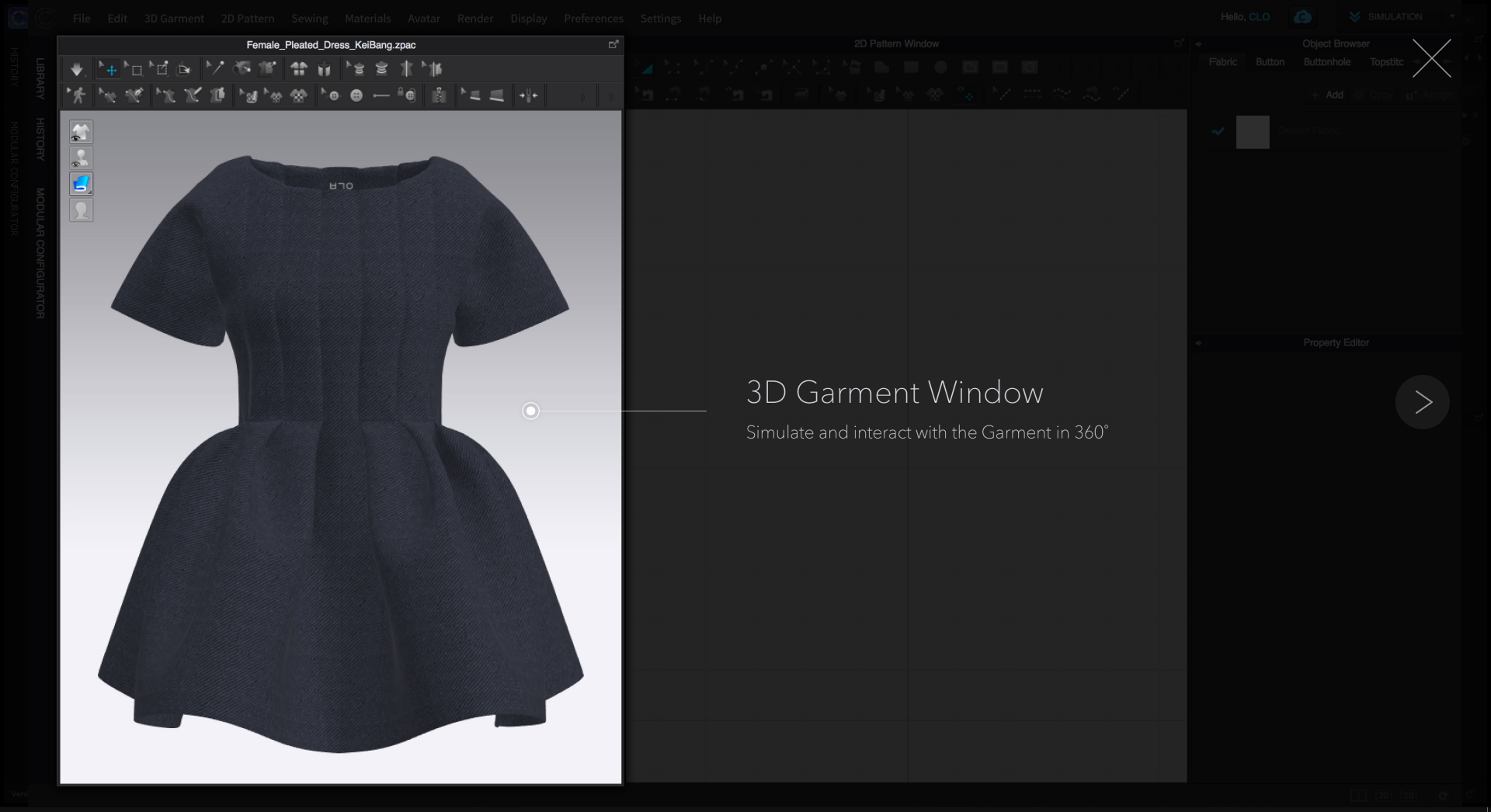Choose the Free Sewing pen-on-shirt tool

pyautogui.click(x=134, y=95)
